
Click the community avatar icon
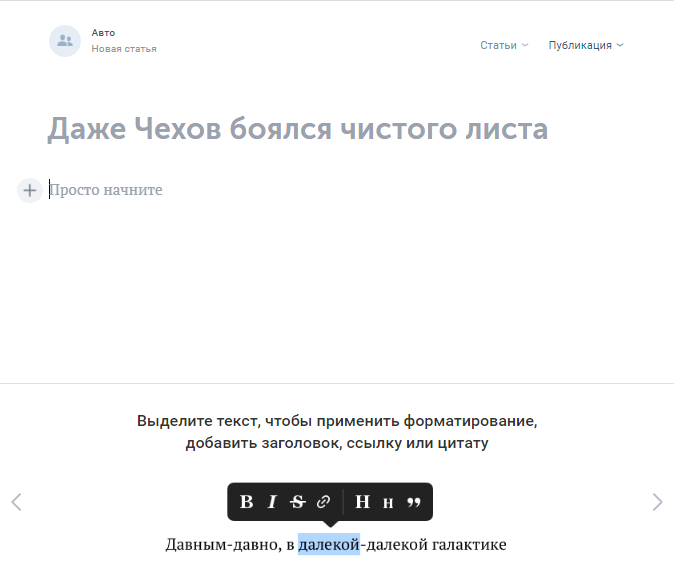point(65,41)
